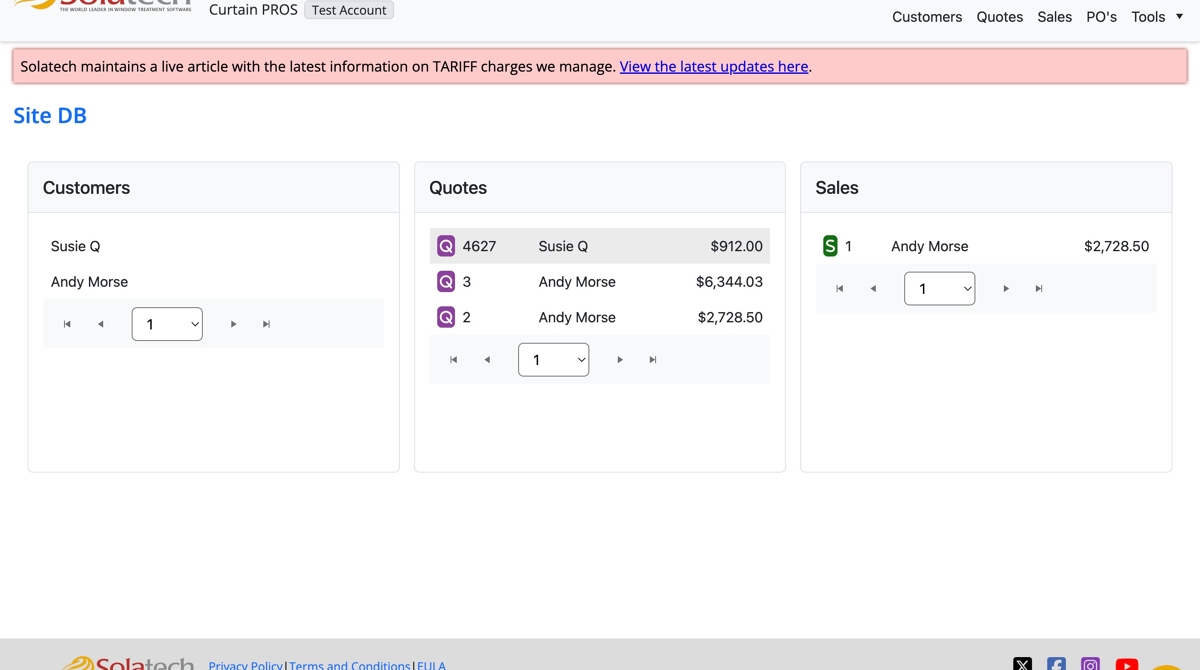This screenshot has width=1200, height=670.
Task: Open Sales page selector dropdown
Action: (x=939, y=289)
